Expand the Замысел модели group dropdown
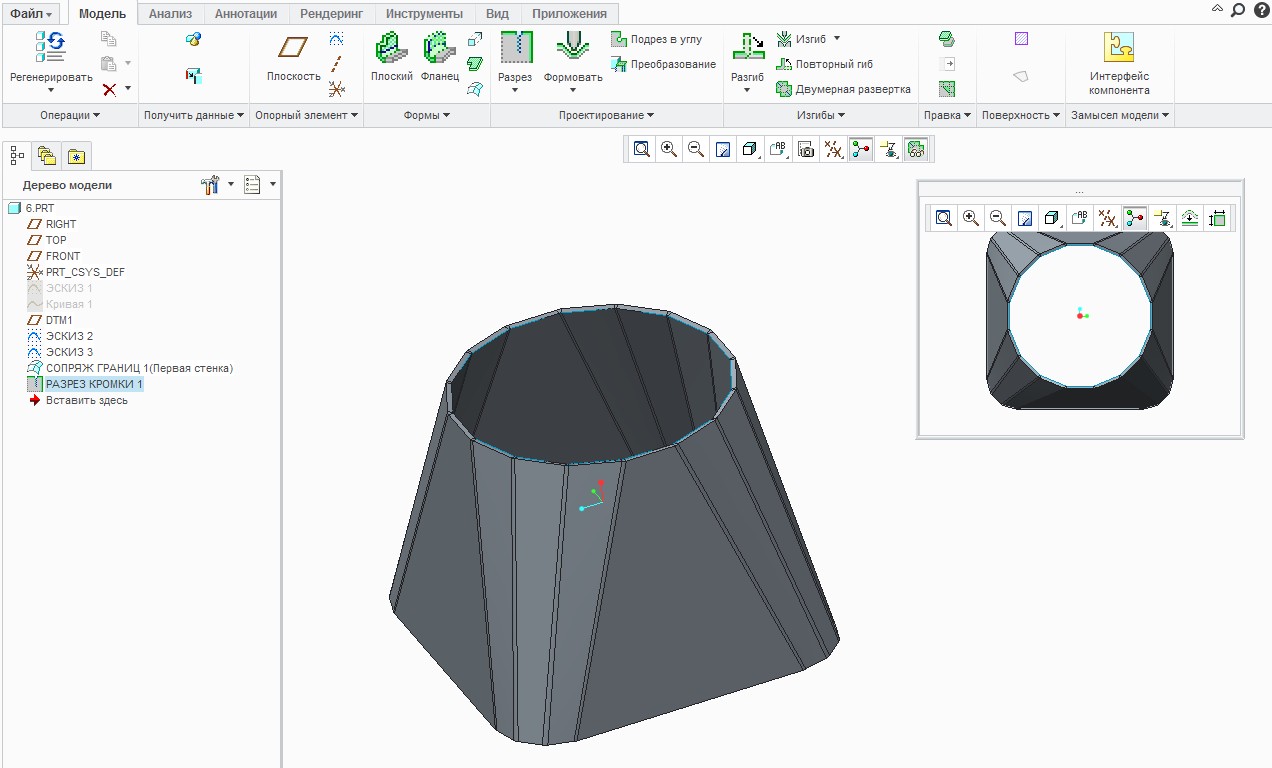Screen dimensions: 1272x768 [x=1120, y=116]
